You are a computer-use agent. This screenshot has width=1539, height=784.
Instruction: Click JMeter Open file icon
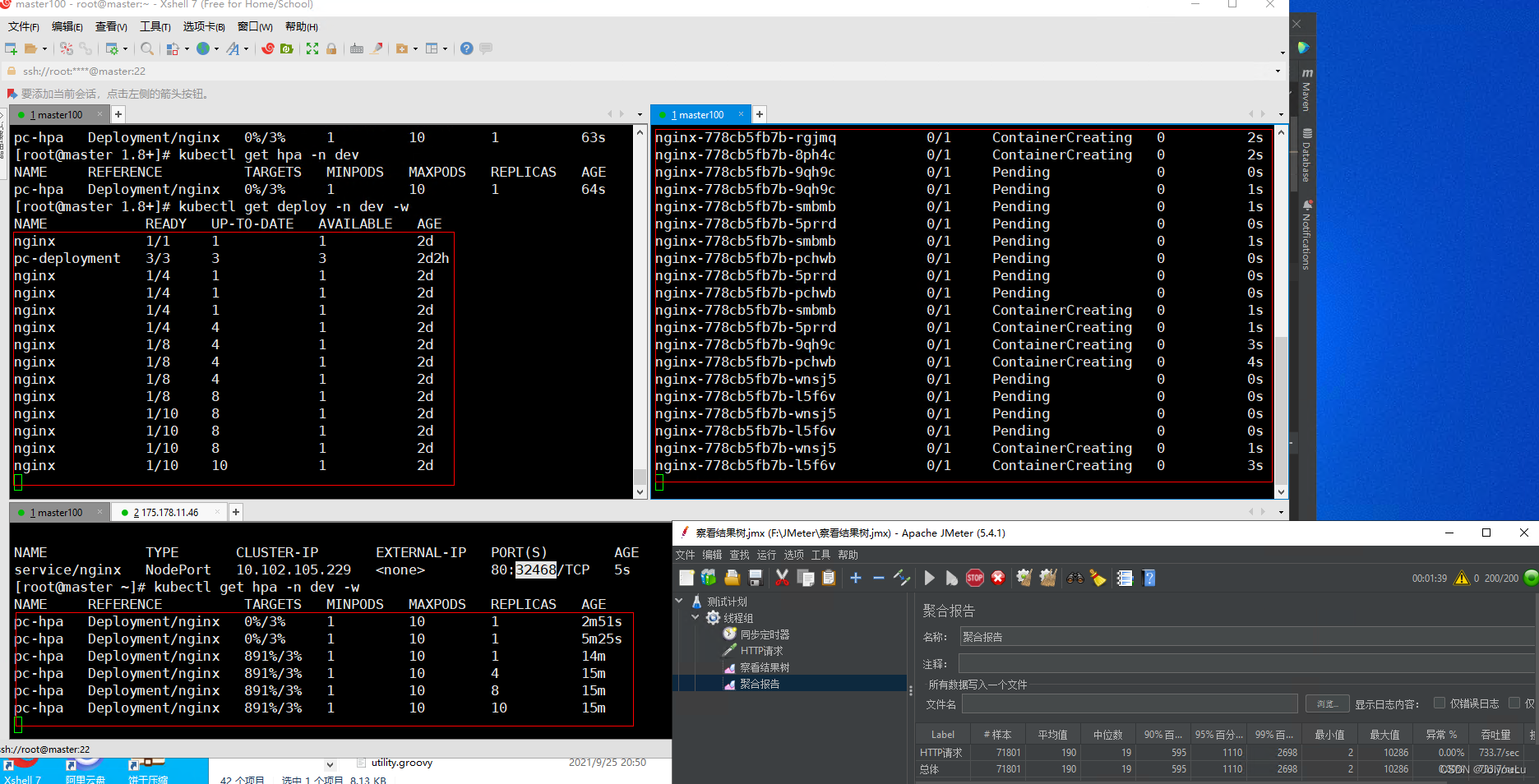pos(733,578)
